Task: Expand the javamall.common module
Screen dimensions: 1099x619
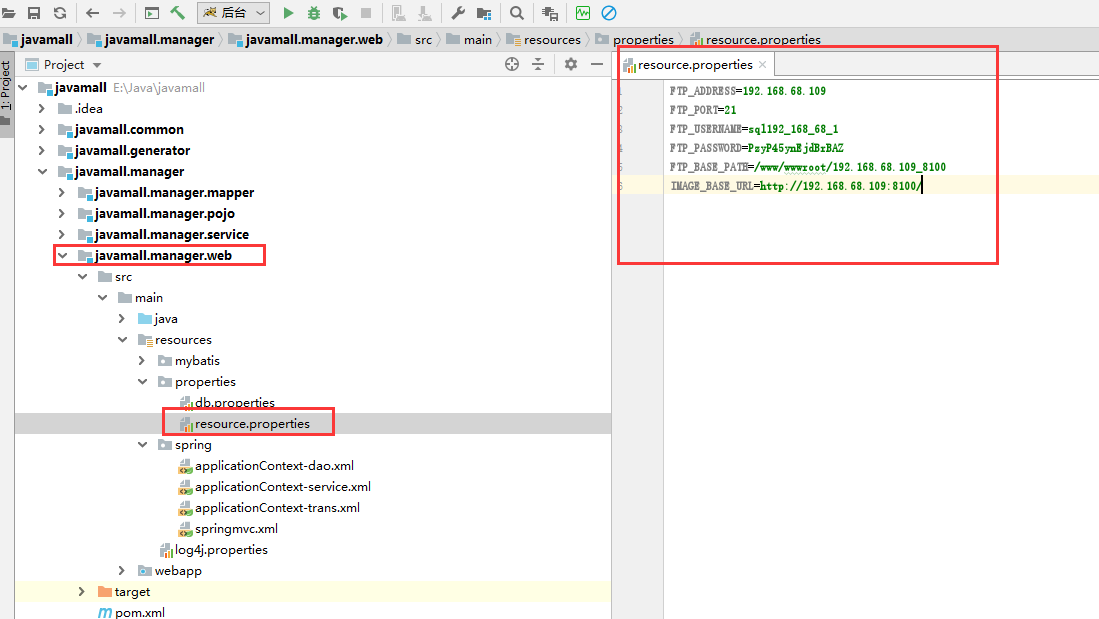Action: (x=41, y=129)
